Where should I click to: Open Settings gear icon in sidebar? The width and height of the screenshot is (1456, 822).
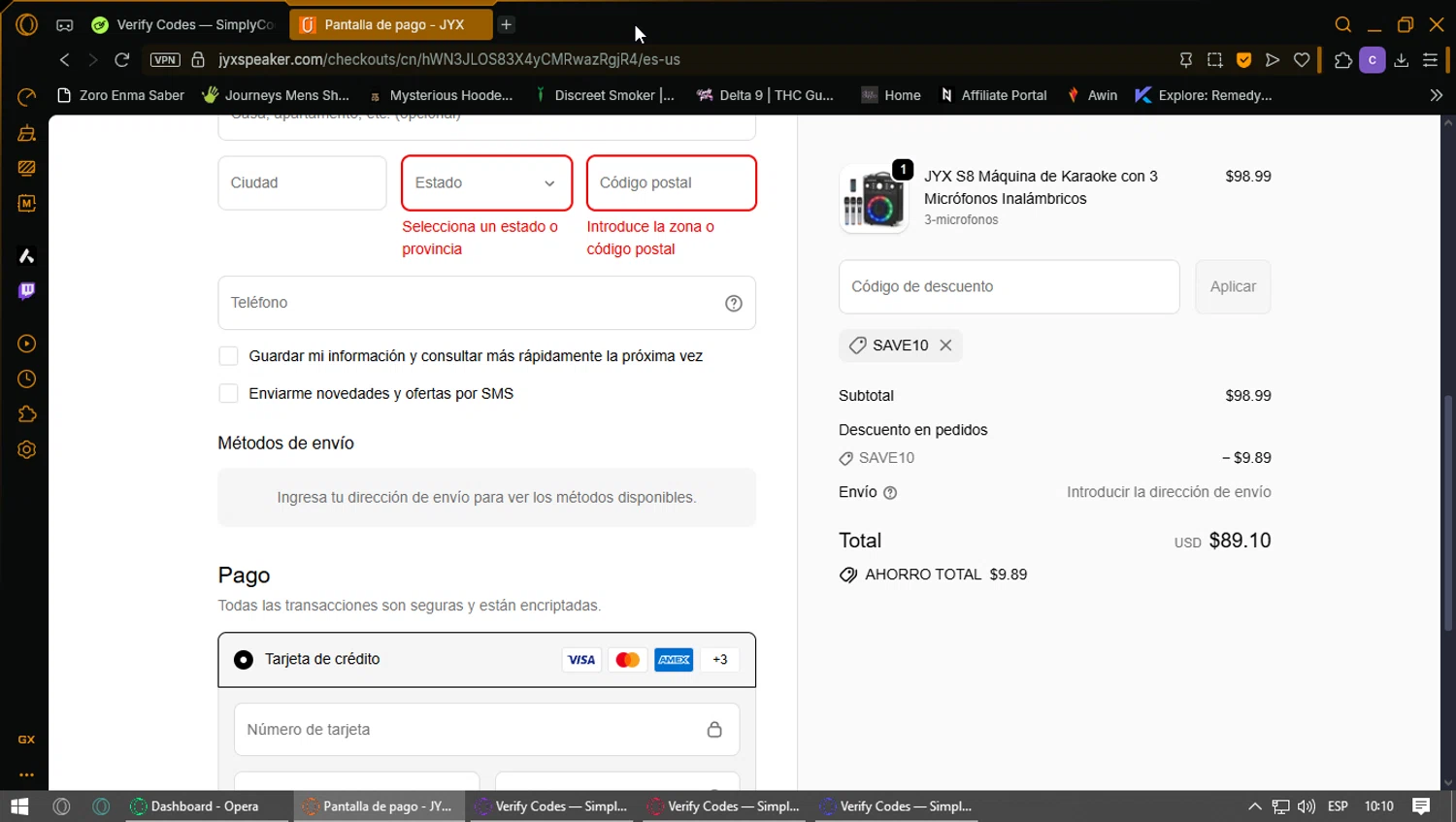(x=26, y=450)
